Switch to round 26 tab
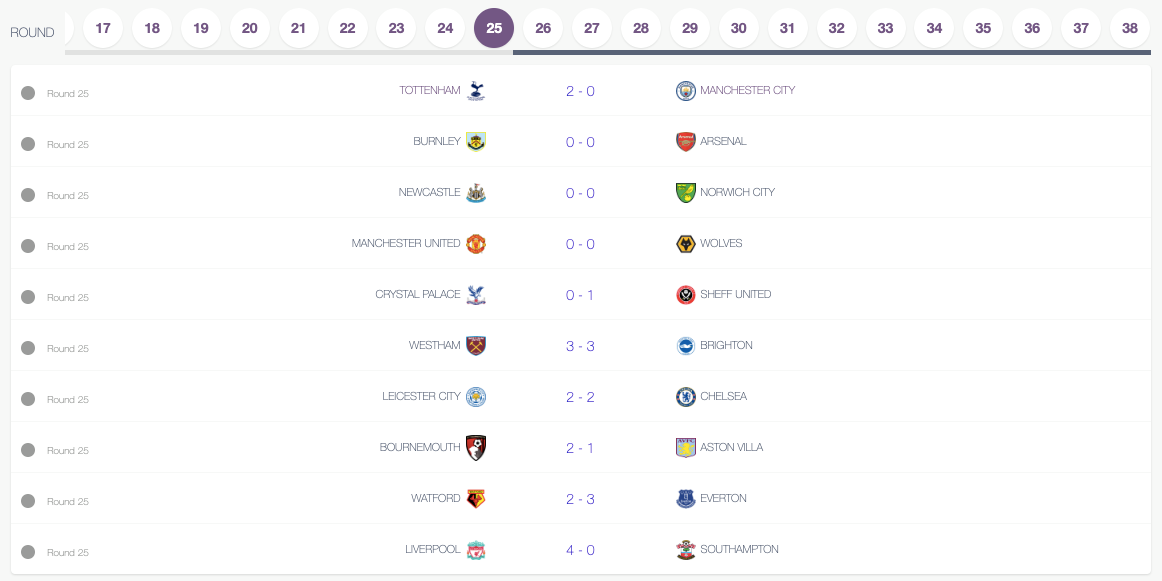Image resolution: width=1162 pixels, height=581 pixels. pos(543,28)
